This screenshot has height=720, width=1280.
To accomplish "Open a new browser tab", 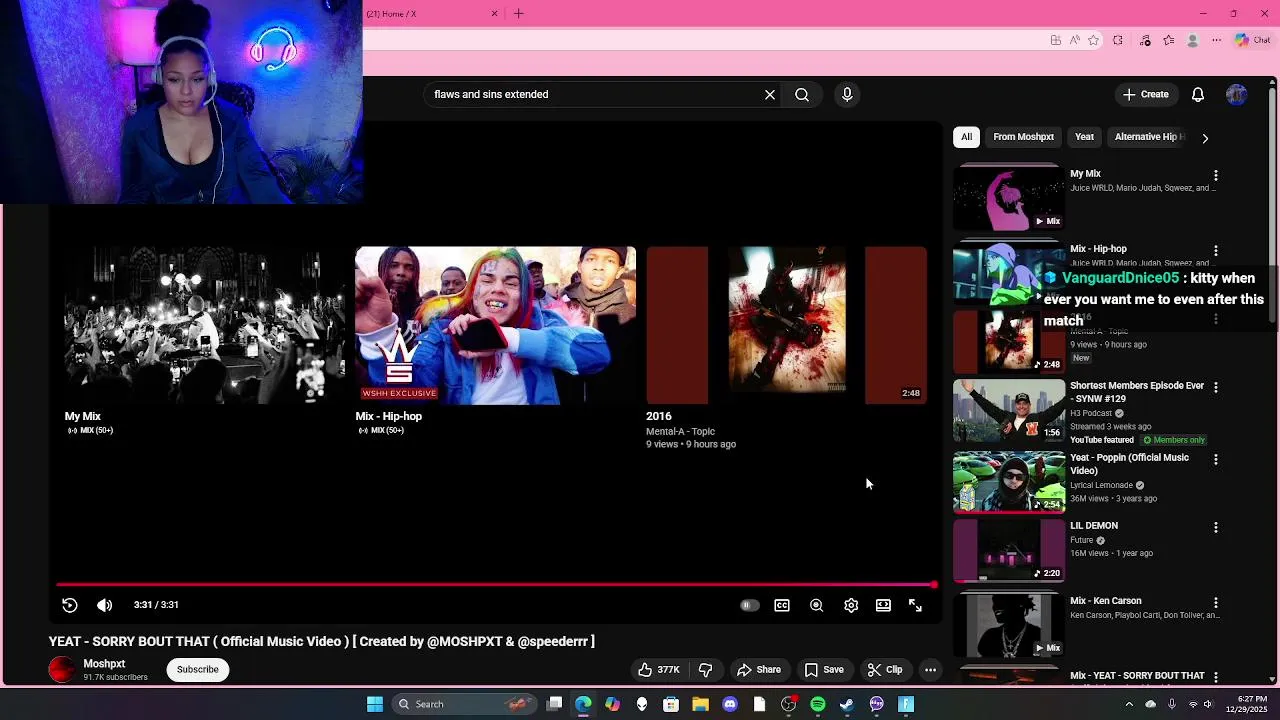I will tap(518, 14).
